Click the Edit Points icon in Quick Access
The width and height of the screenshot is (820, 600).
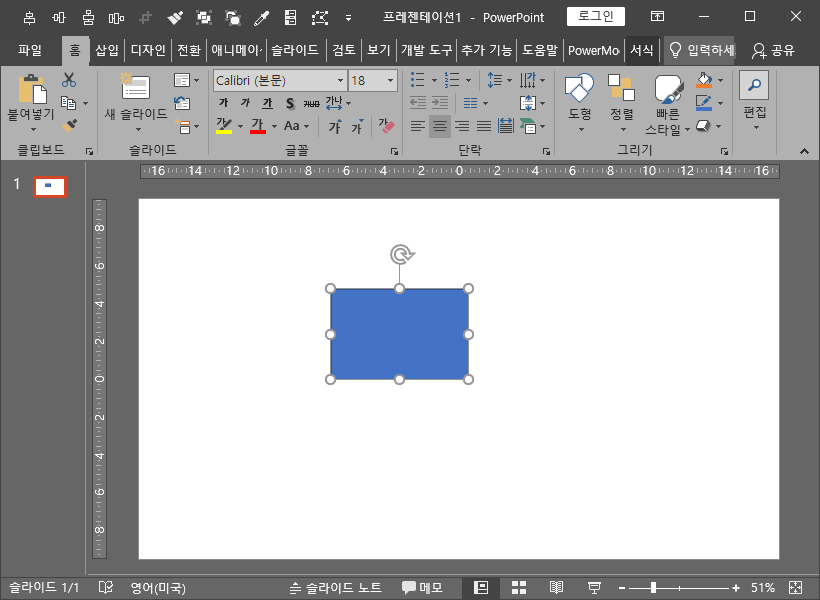[320, 18]
